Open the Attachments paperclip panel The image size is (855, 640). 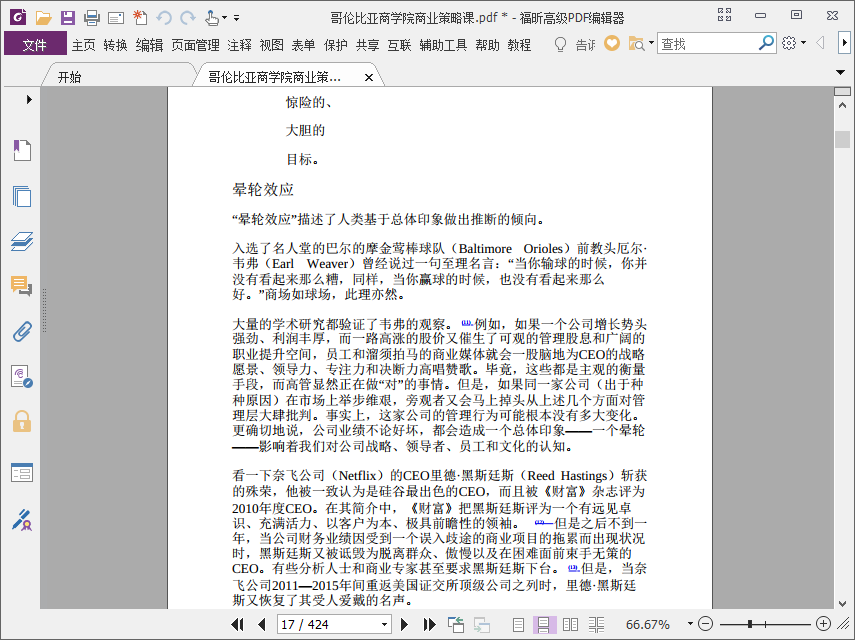[x=22, y=331]
